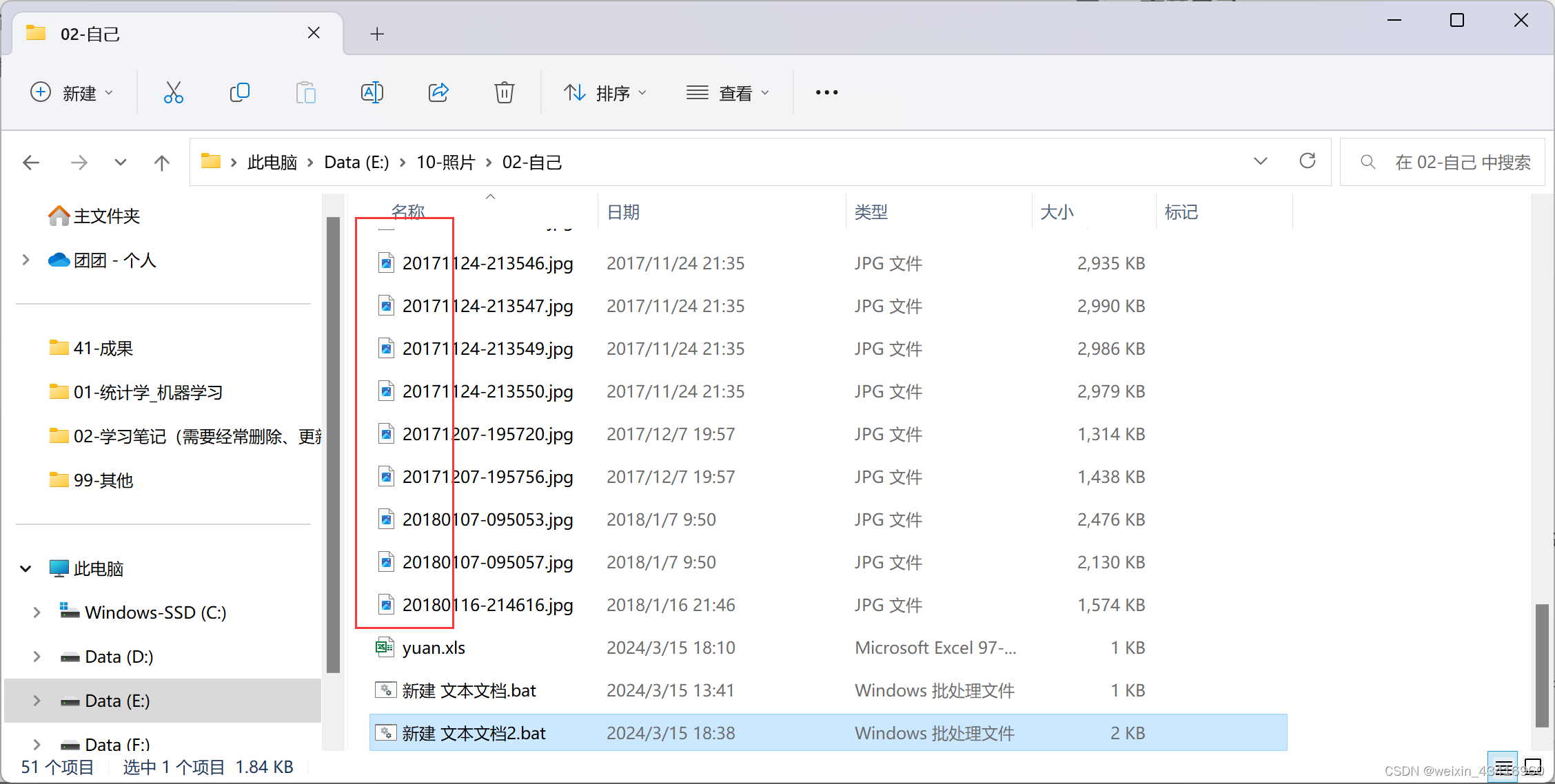
Task: Switch to details view in status bar
Action: point(1503,766)
